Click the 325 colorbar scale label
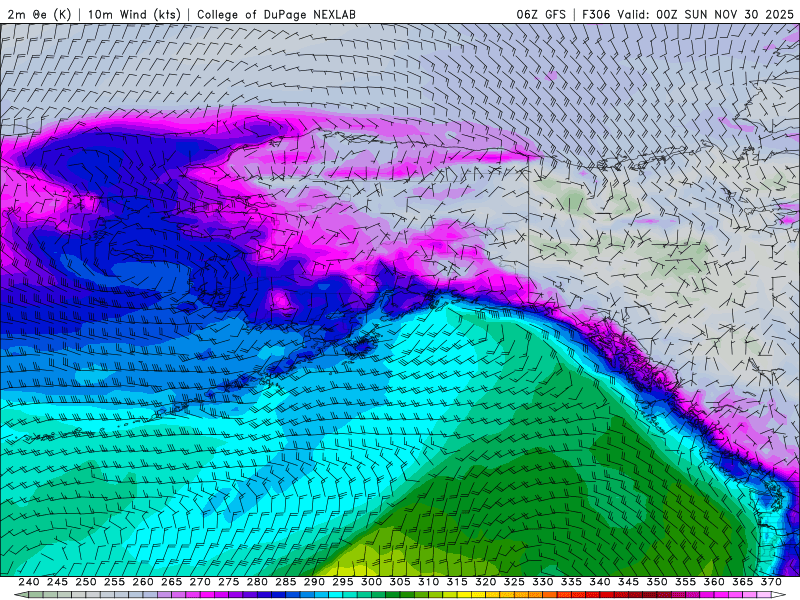Image resolution: width=800 pixels, height=600 pixels. point(514,582)
